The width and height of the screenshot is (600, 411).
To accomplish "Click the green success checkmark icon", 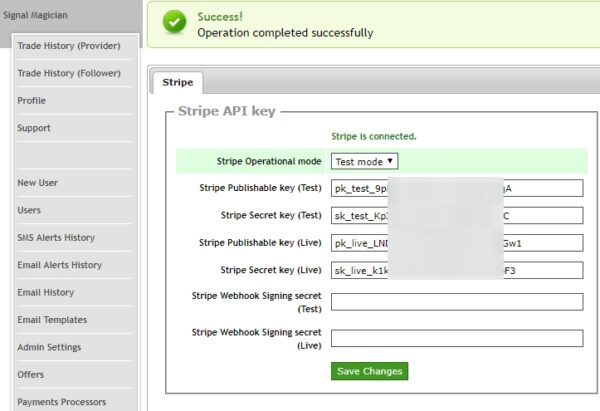I will click(x=174, y=23).
